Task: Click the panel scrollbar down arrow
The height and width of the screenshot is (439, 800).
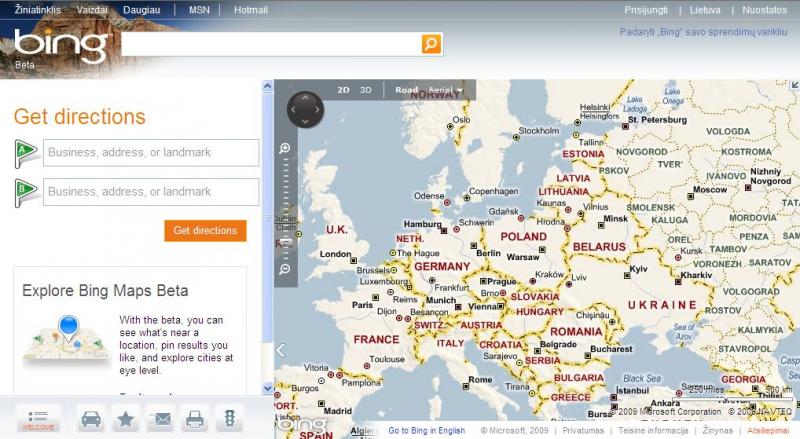Action: coord(267,388)
